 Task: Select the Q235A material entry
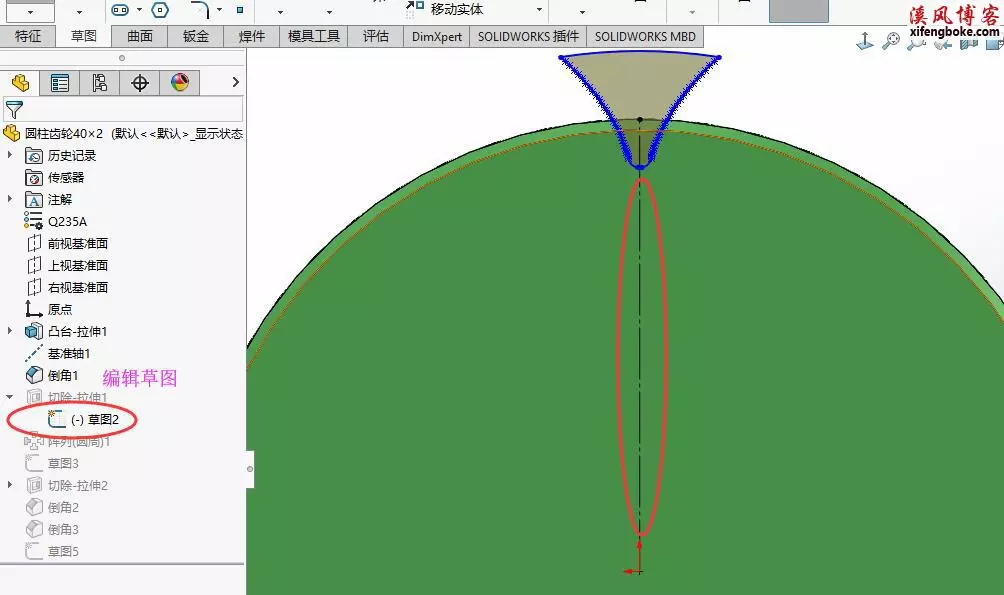(67, 222)
